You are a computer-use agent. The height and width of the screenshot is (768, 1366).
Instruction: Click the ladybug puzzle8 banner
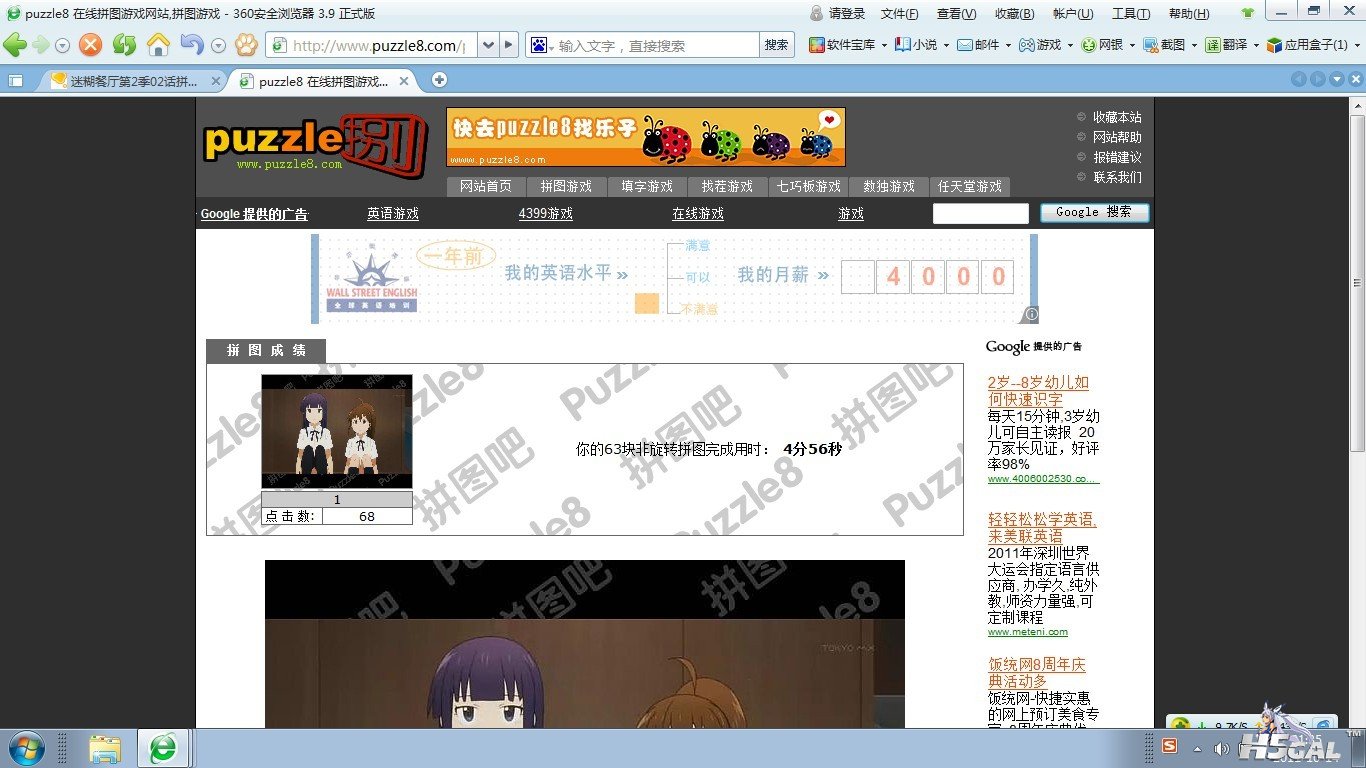(646, 137)
